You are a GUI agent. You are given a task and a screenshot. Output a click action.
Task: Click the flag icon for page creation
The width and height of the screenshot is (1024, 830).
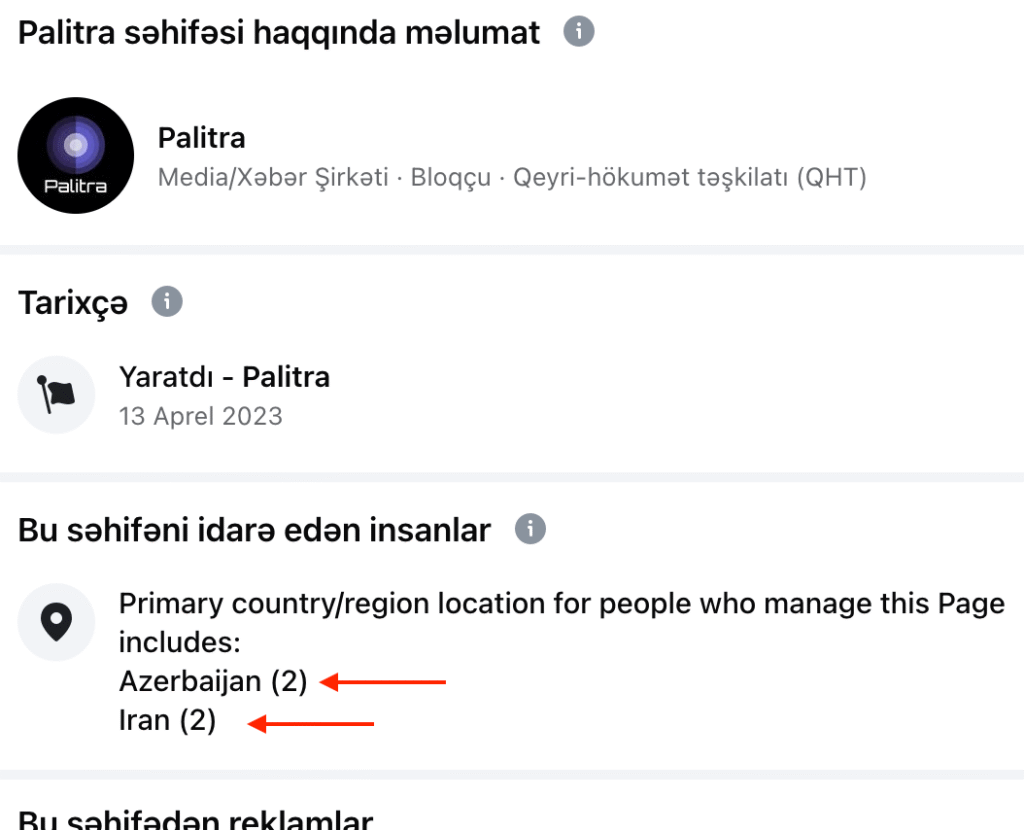(57, 395)
